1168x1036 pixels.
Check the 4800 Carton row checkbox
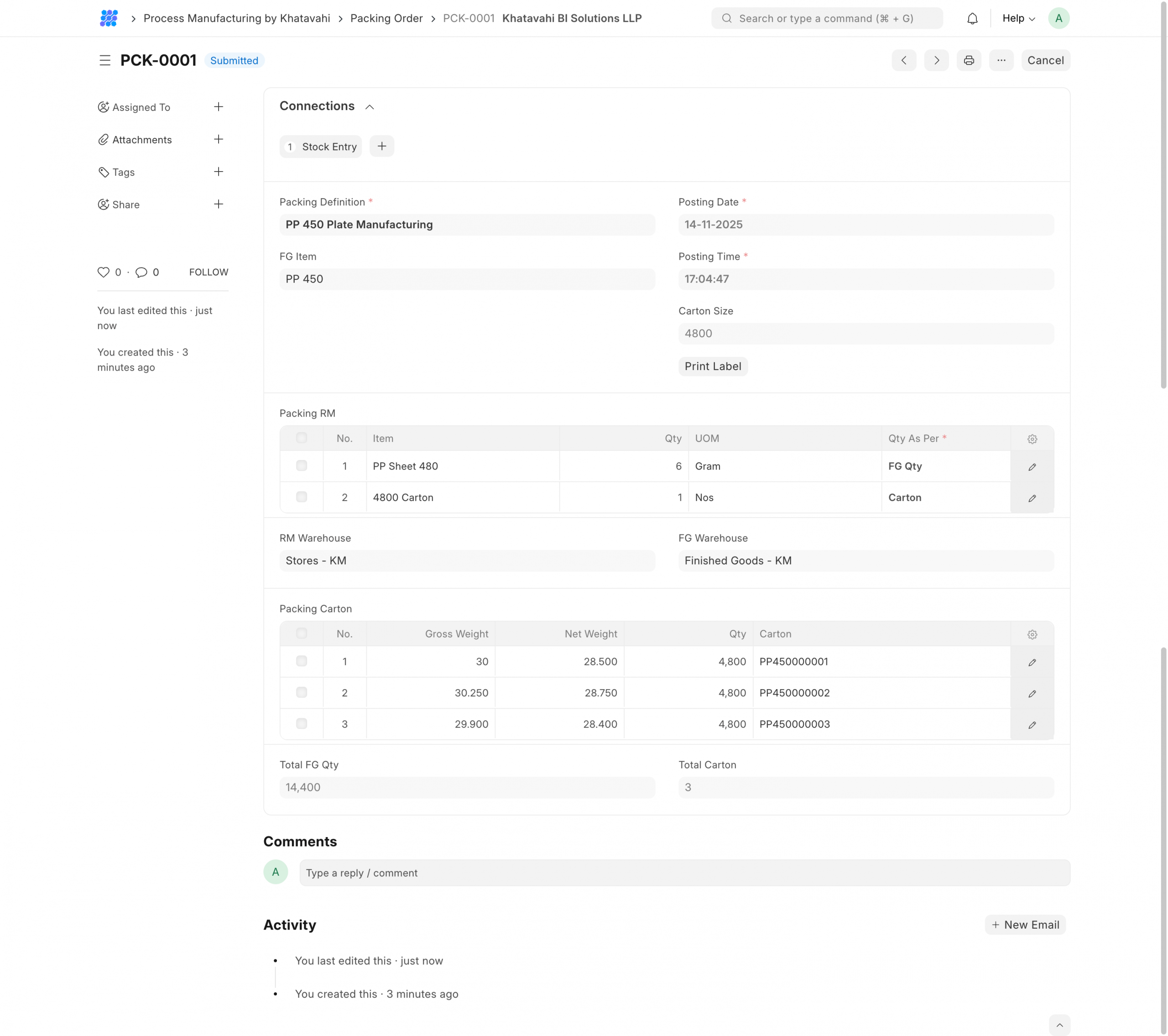pos(301,497)
